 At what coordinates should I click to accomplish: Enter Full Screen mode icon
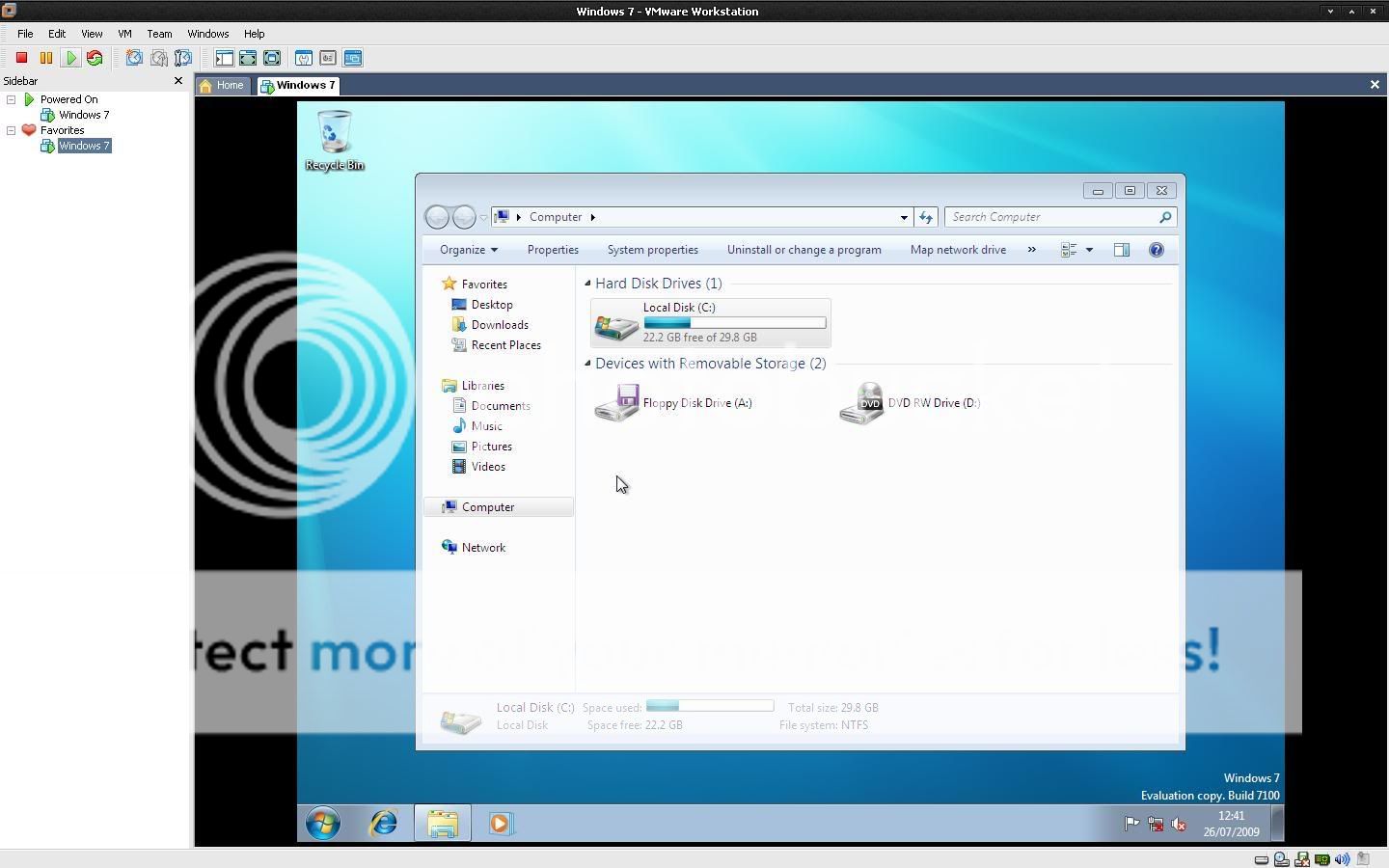[x=272, y=58]
